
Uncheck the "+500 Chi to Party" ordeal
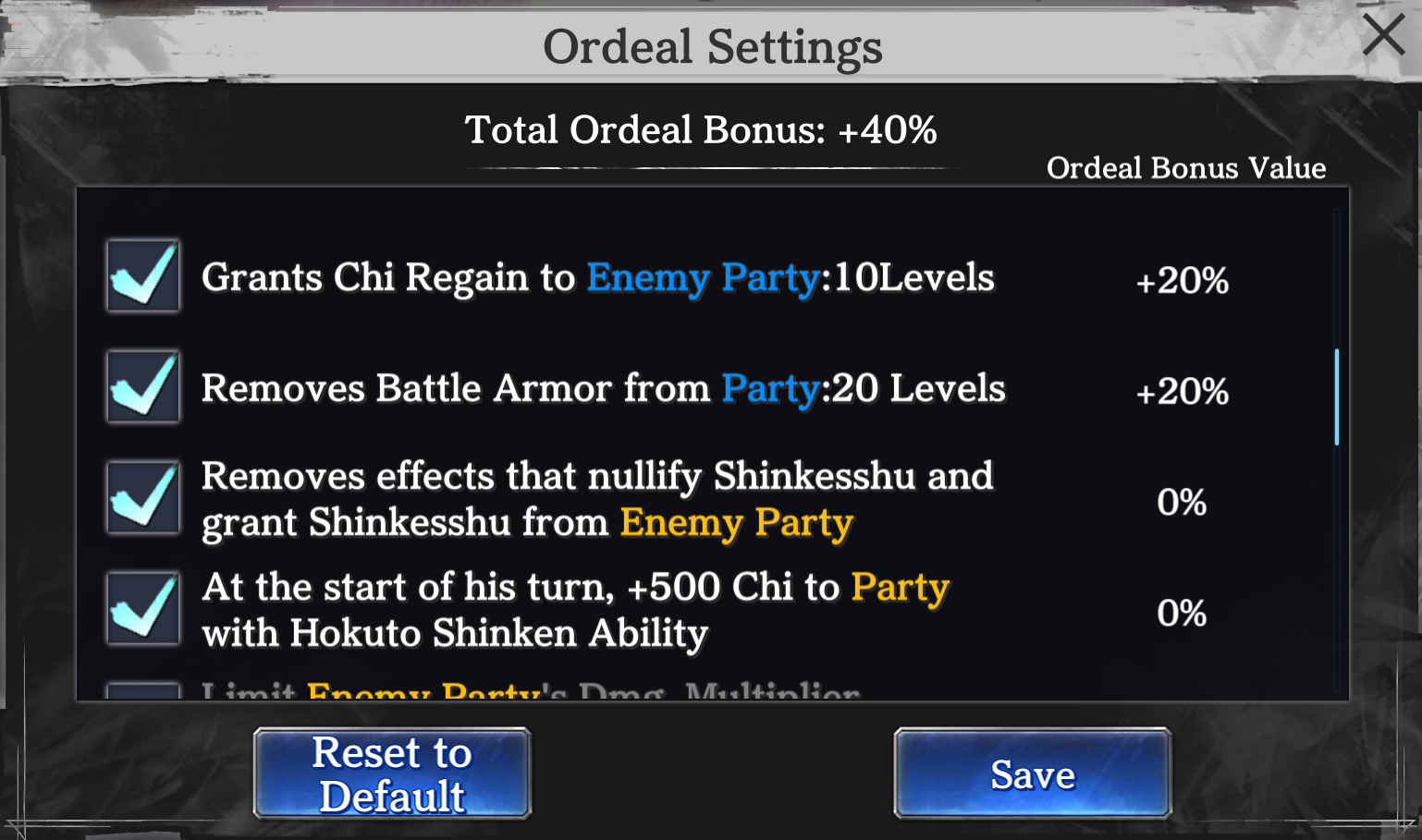[x=142, y=608]
